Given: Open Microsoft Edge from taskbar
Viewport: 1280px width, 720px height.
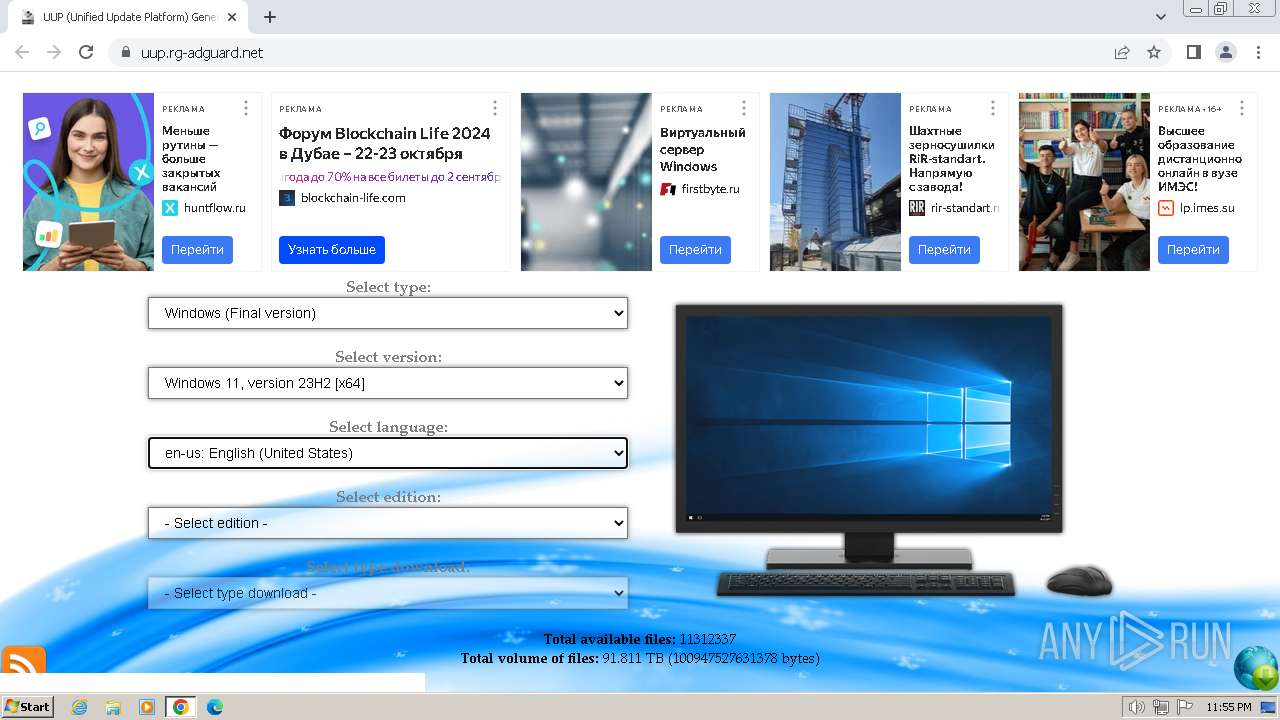Looking at the screenshot, I should pyautogui.click(x=214, y=707).
